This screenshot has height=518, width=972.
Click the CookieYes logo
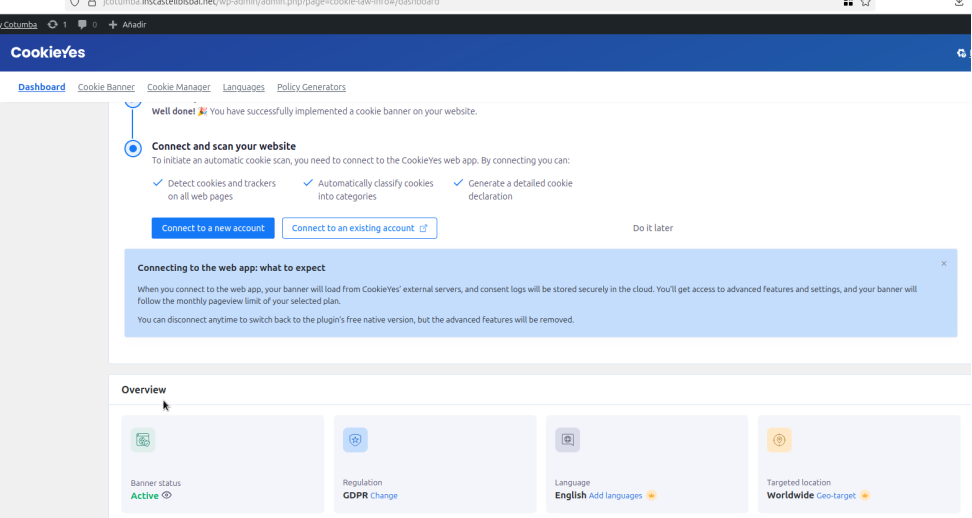(48, 53)
